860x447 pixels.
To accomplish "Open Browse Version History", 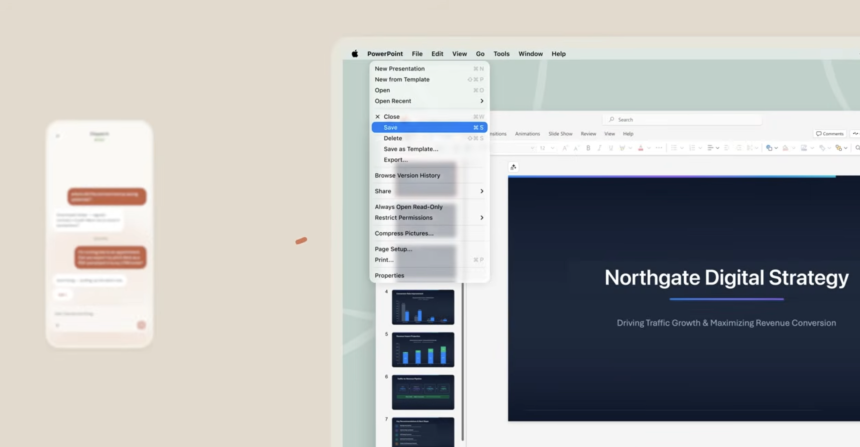I will tap(429, 176).
